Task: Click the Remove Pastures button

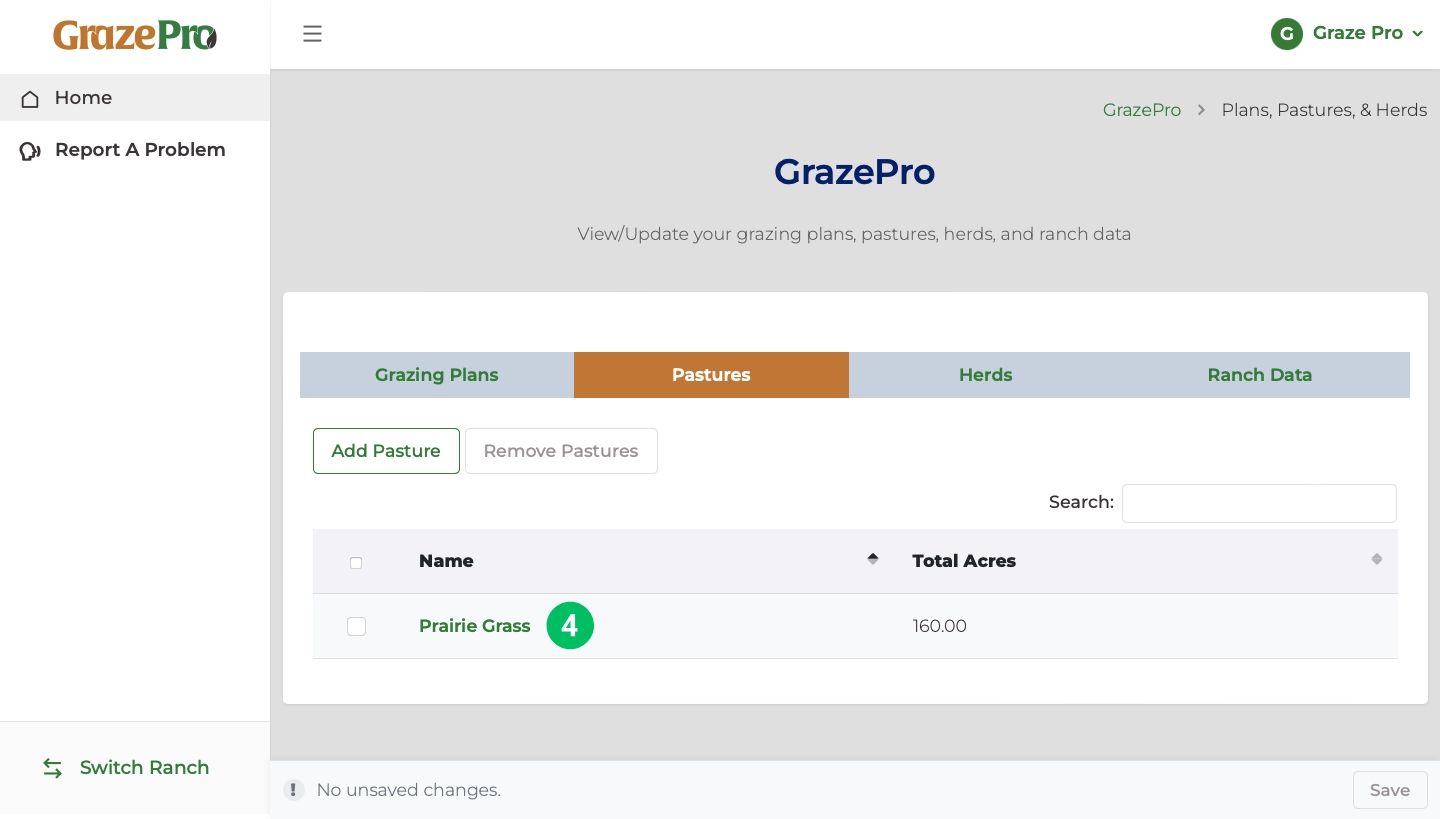Action: 561,451
